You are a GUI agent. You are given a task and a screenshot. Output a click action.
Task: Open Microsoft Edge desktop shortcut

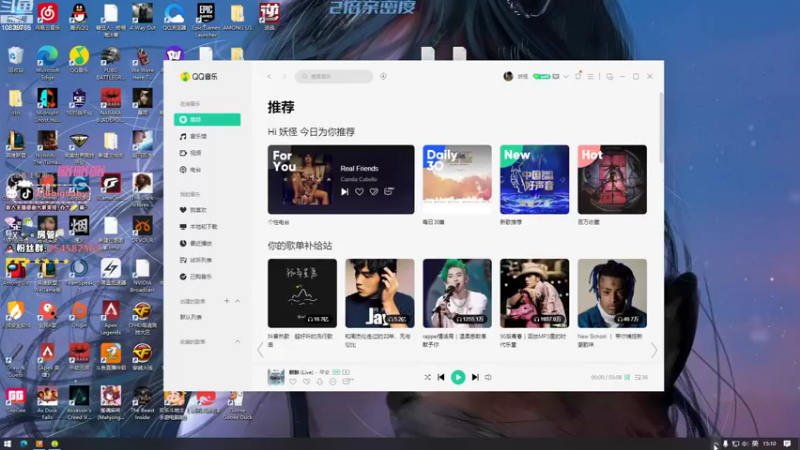47,63
